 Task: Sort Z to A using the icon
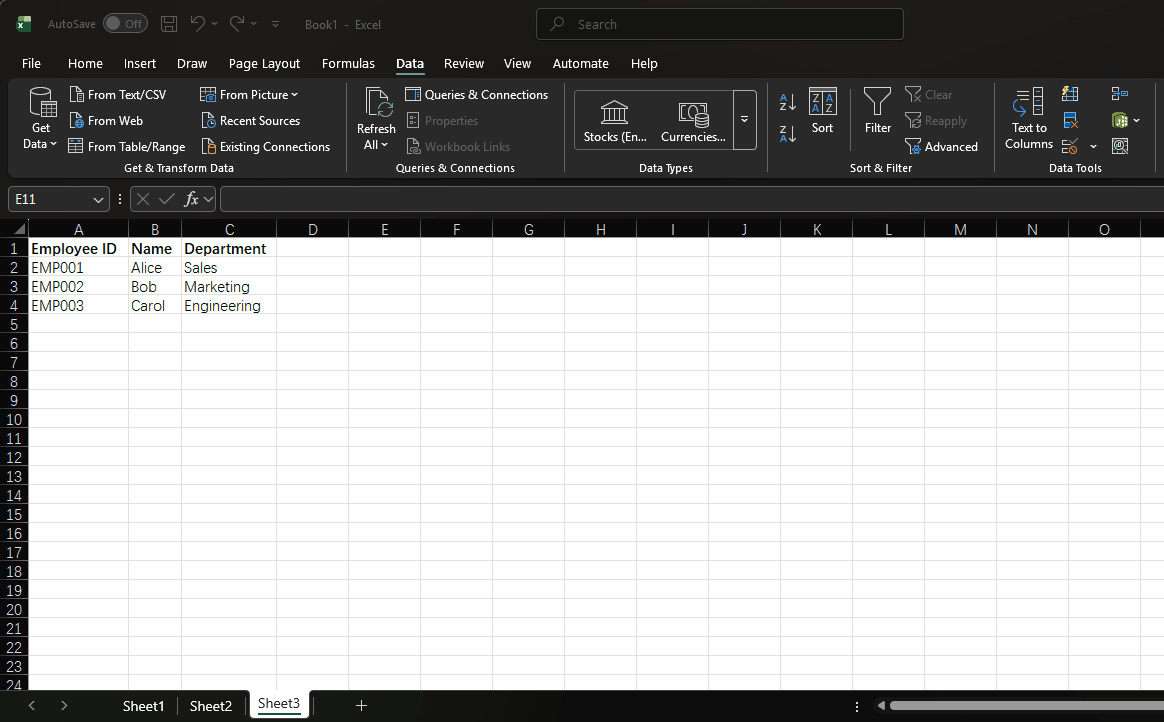(787, 133)
